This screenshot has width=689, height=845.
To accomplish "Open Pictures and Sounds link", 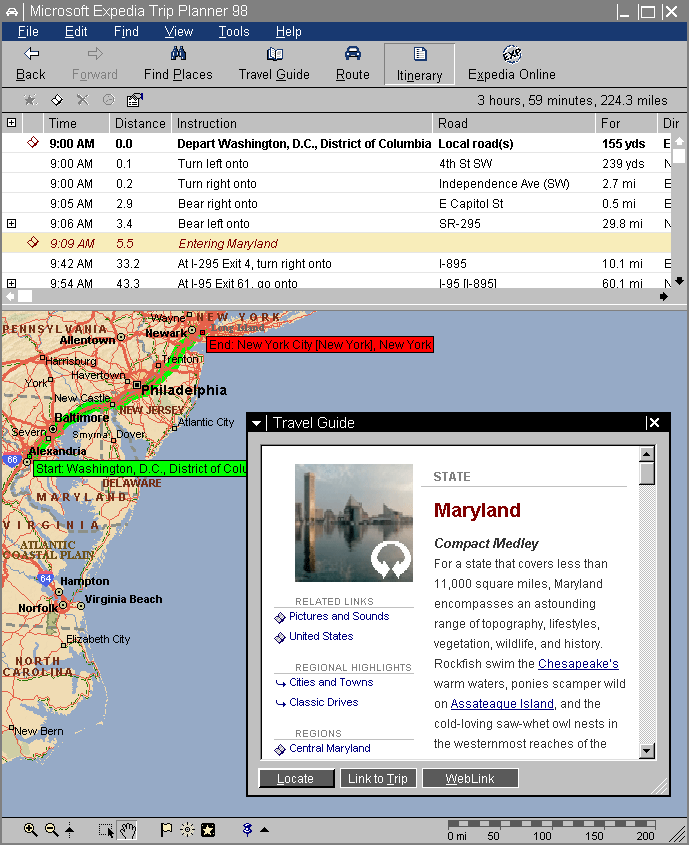I will point(339,616).
